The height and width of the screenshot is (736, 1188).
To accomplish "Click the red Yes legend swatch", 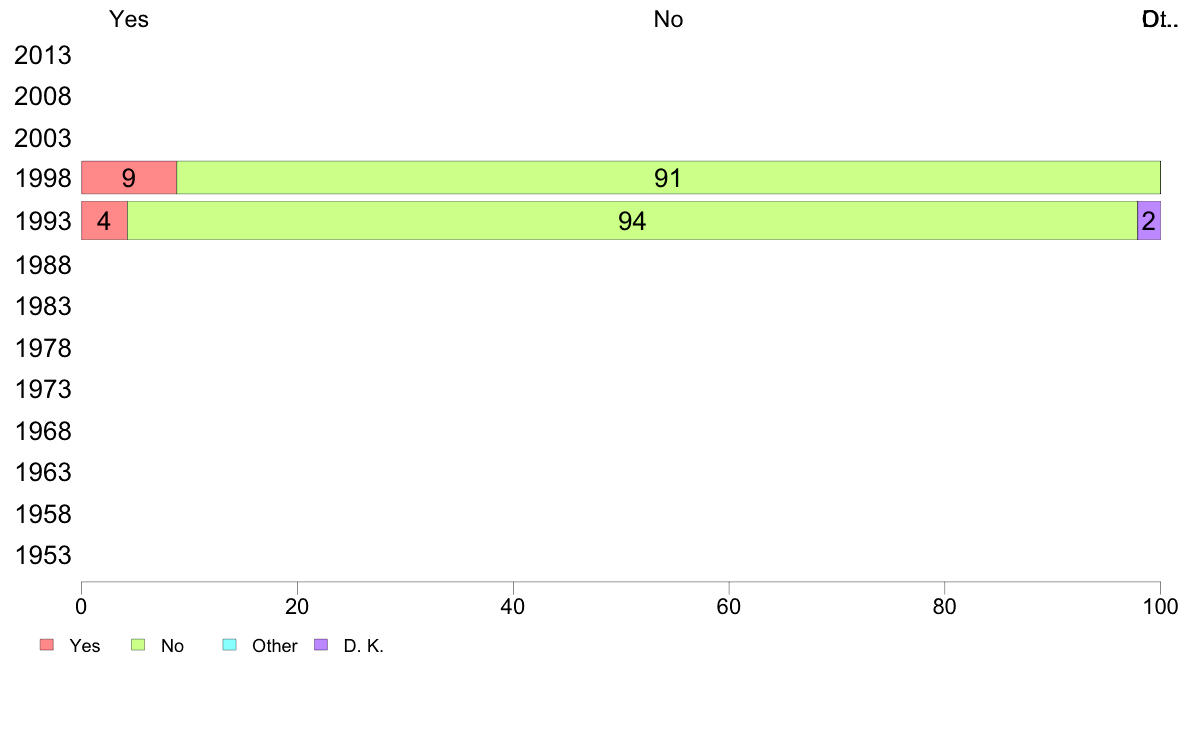I will coord(47,644).
